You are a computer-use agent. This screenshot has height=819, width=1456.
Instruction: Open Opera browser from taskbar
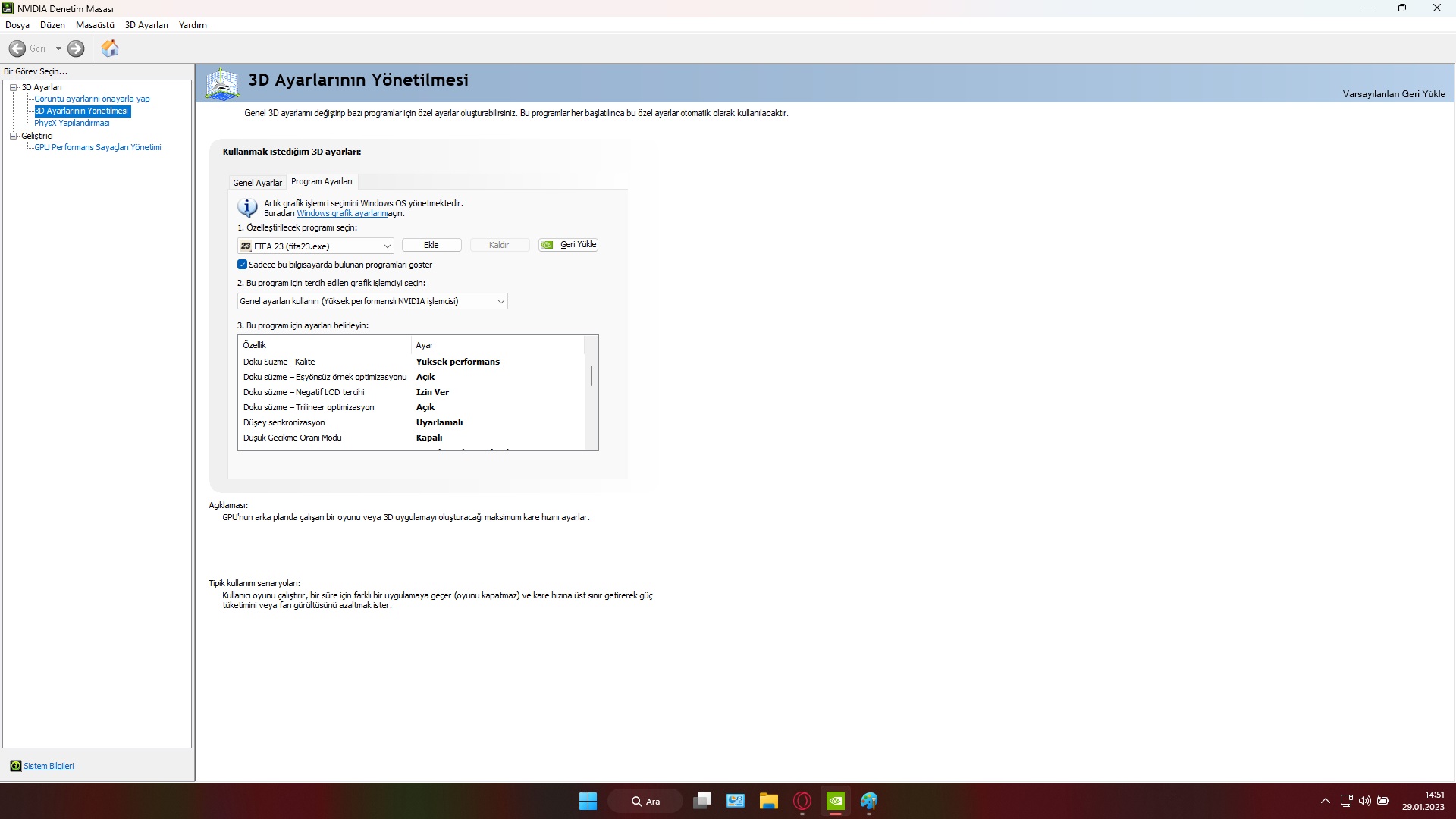click(802, 801)
